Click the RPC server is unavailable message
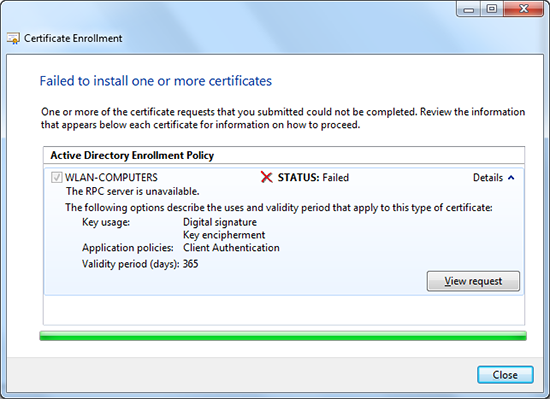Image resolution: width=550 pixels, height=399 pixels. pyautogui.click(x=133, y=191)
